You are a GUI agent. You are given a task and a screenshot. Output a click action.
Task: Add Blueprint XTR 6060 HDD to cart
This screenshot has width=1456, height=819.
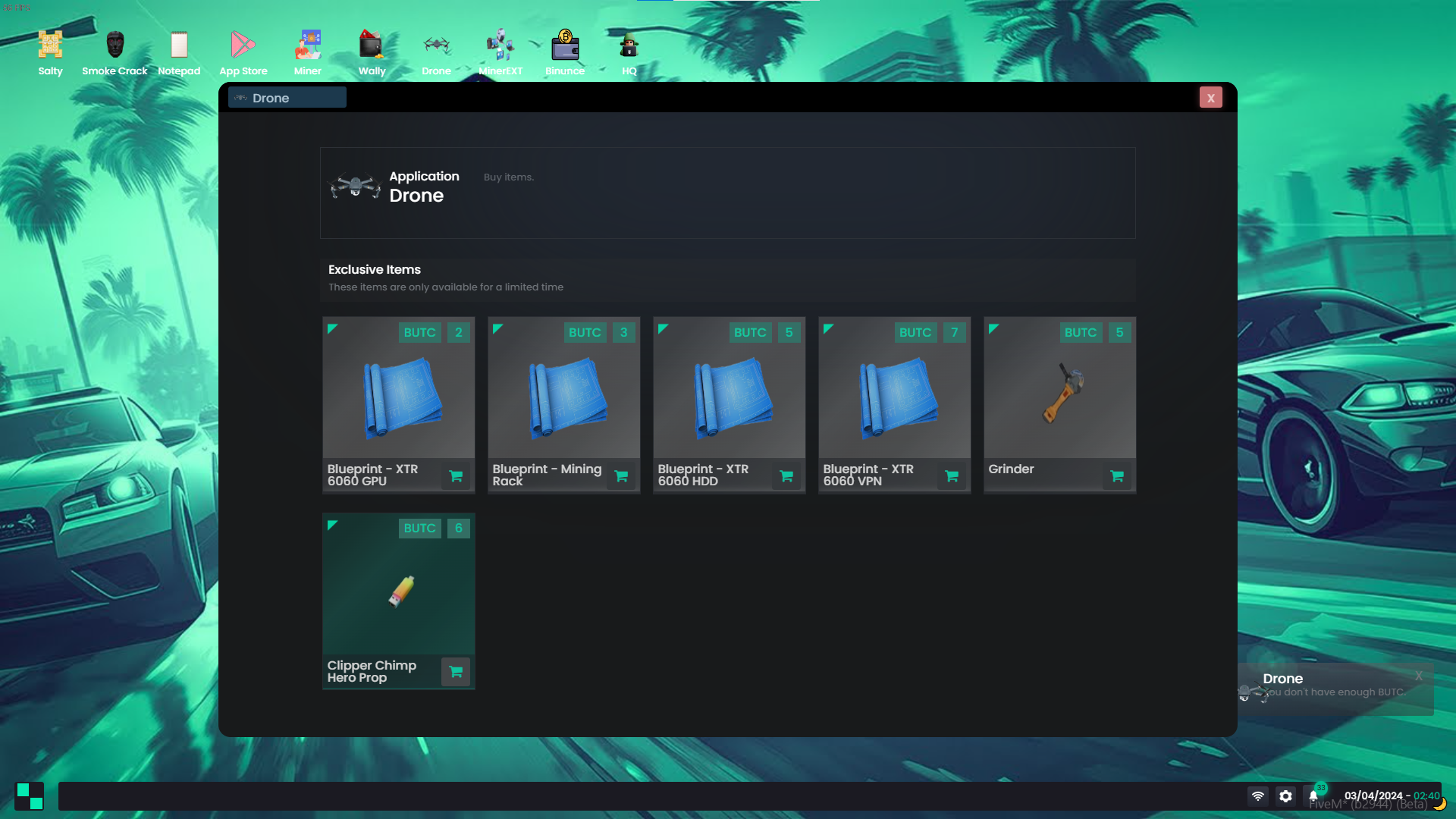[x=786, y=476]
